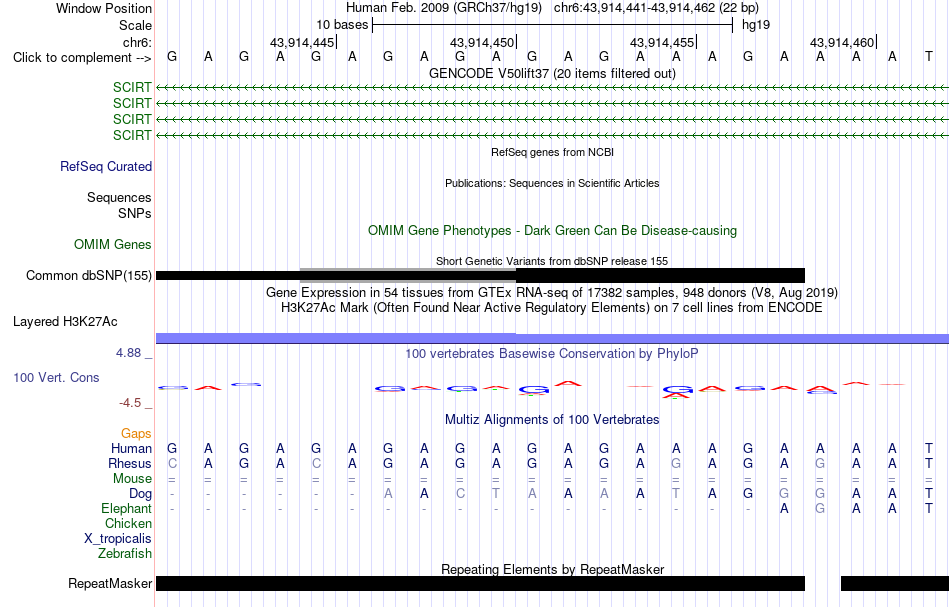Image resolution: width=950 pixels, height=607 pixels.
Task: Click the 4.88 PhyloP upper scale value
Action: tap(128, 353)
